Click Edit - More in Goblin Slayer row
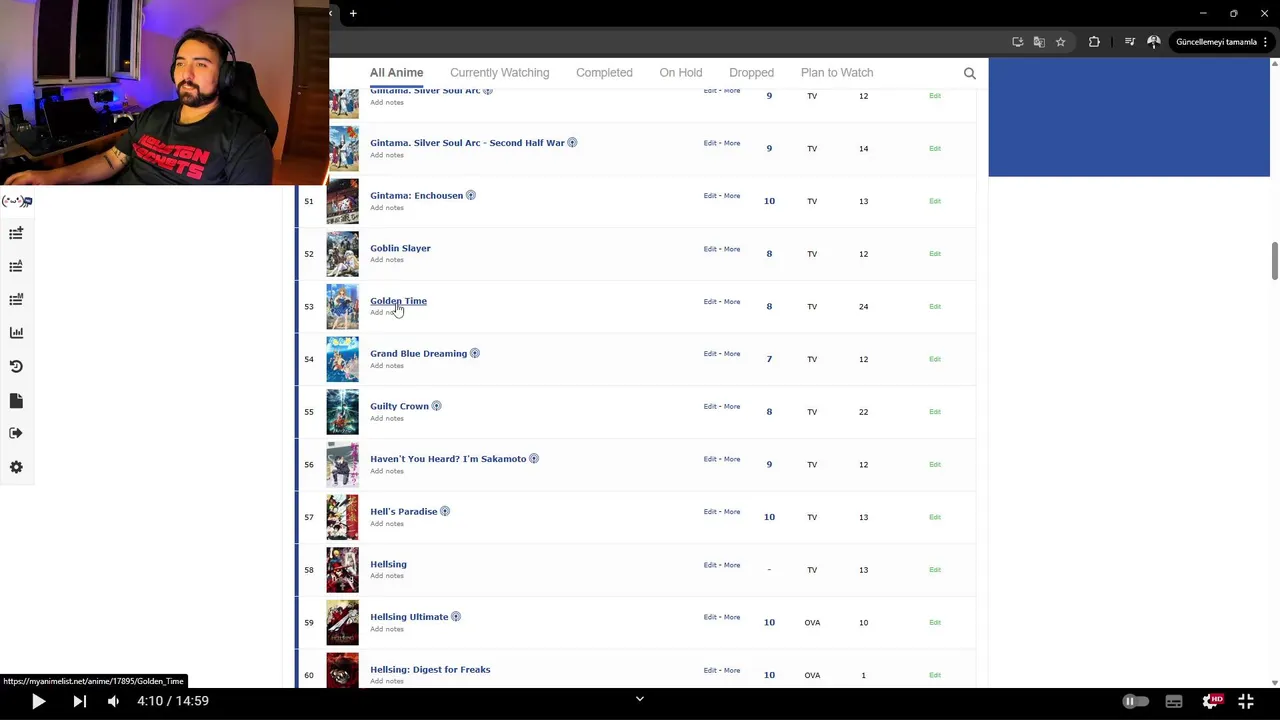This screenshot has width=1280, height=720. [x=722, y=249]
